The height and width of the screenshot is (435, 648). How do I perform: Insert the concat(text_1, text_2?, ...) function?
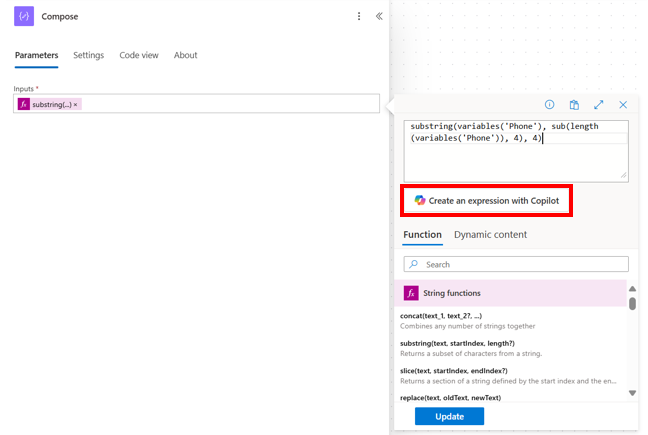click(x=441, y=316)
